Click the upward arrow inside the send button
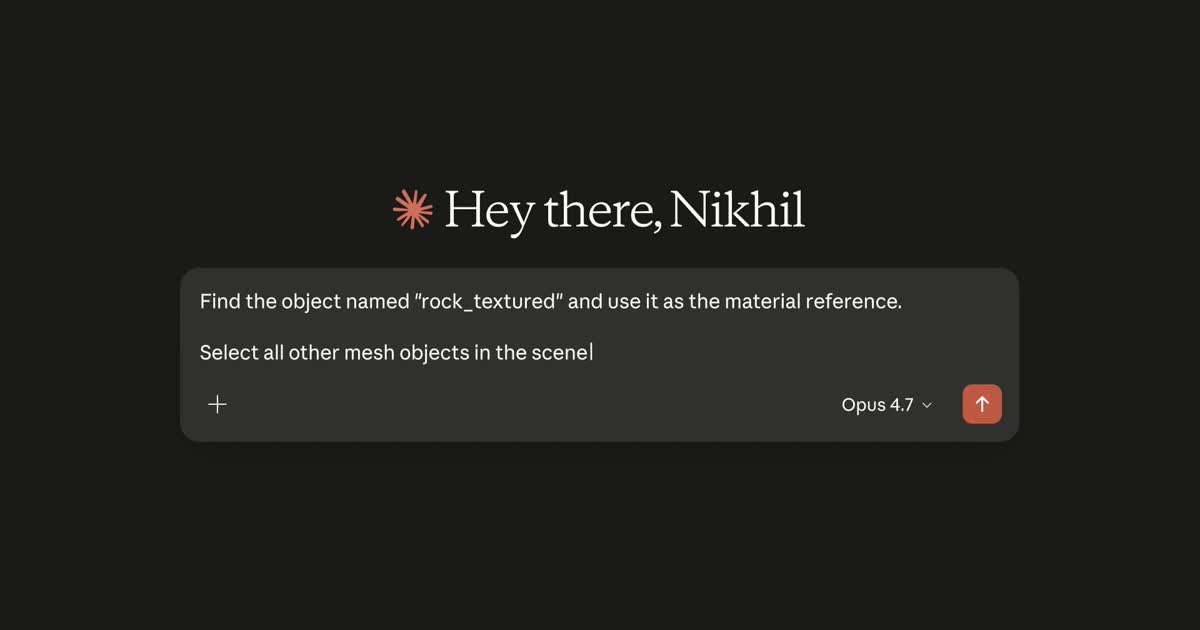 click(x=982, y=404)
